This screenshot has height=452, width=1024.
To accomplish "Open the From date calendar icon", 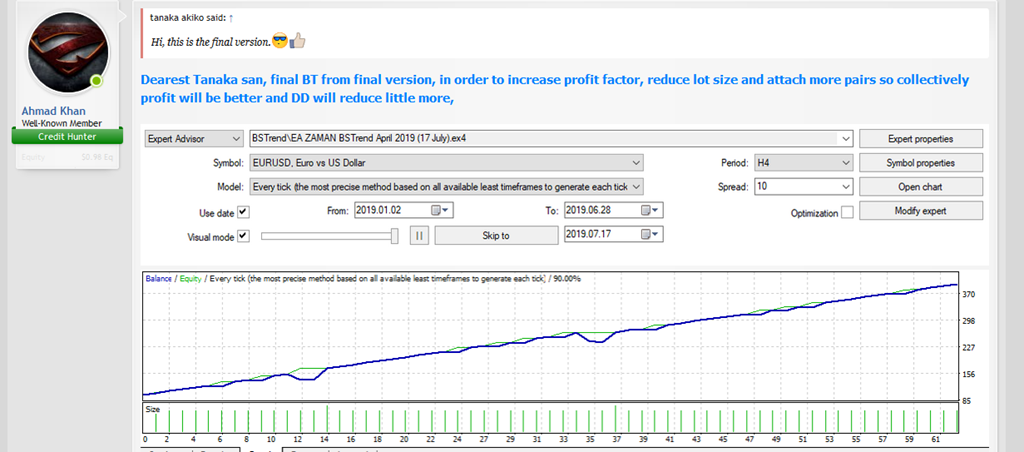I will (440, 210).
